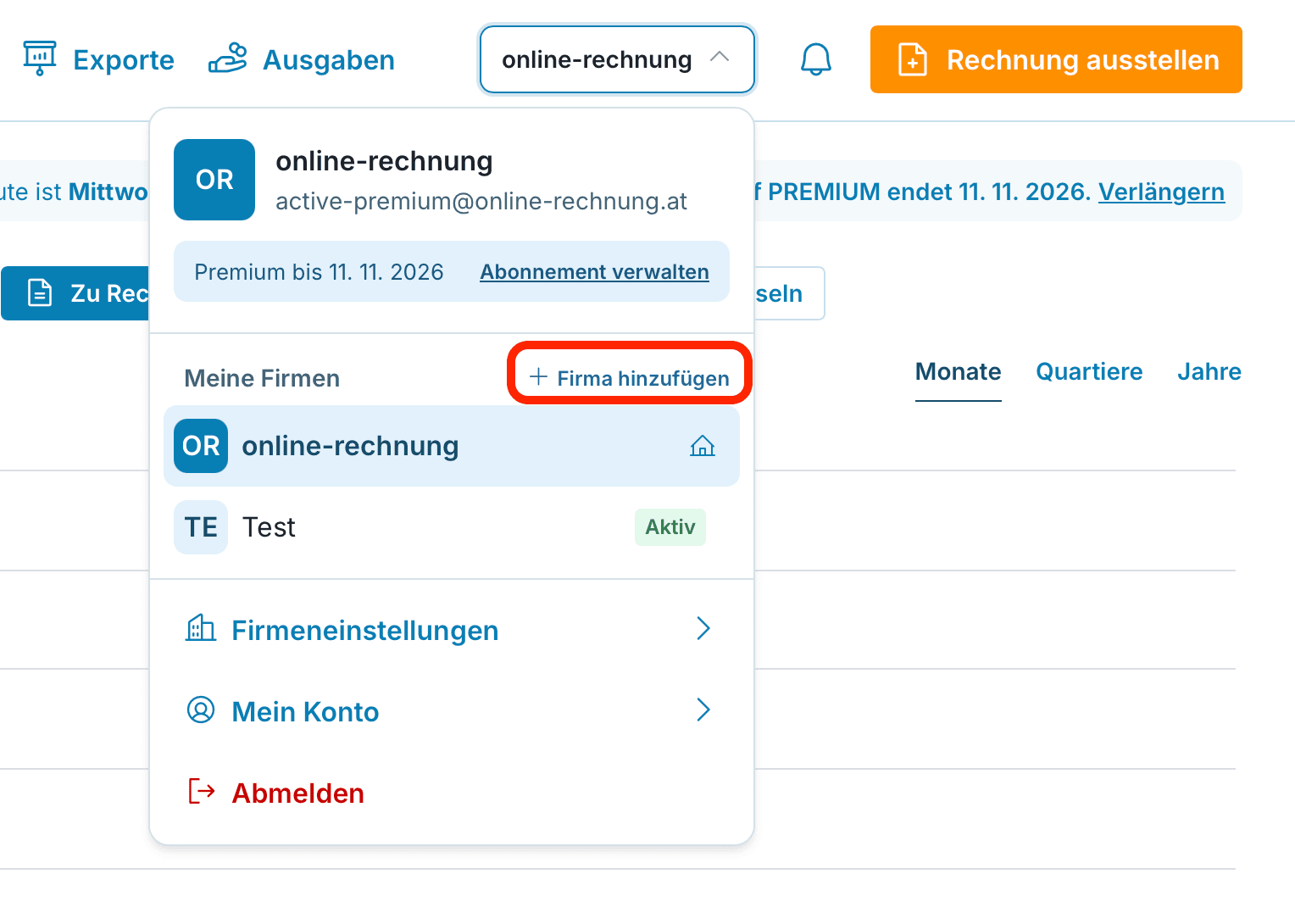The width and height of the screenshot is (1295, 924).
Task: Click the logout icon beside Abmelden
Action: pos(202,791)
